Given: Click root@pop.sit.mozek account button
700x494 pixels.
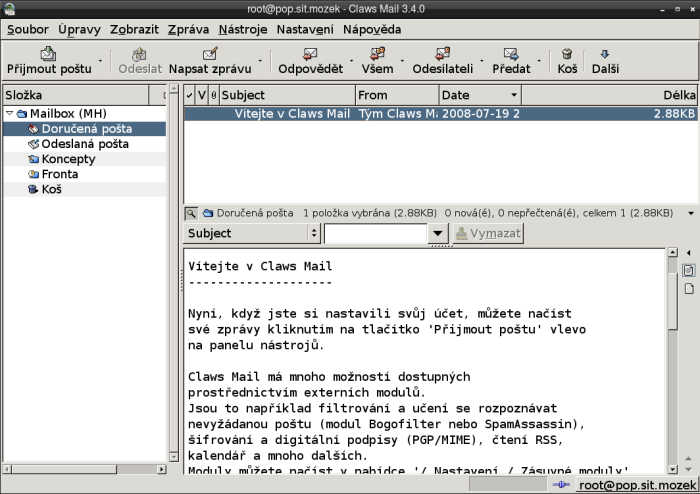Looking at the screenshot, I should coord(630,484).
